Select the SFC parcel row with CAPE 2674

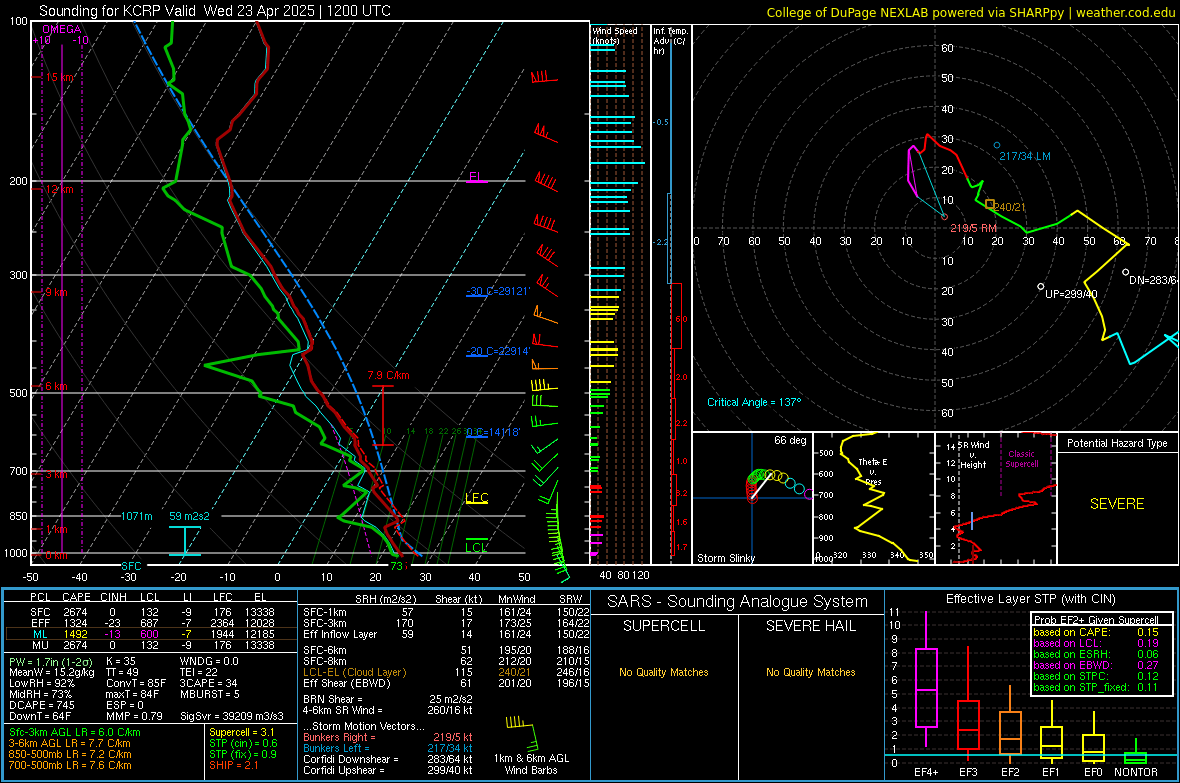pos(150,612)
